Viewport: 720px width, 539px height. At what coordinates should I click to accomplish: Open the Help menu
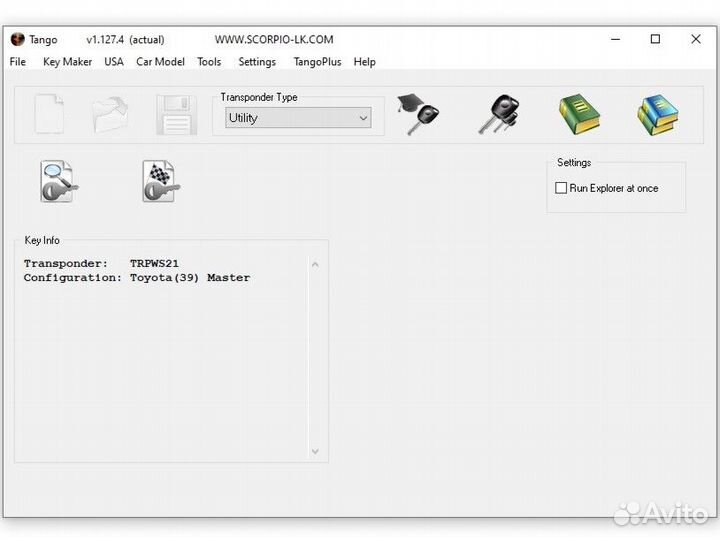(365, 62)
